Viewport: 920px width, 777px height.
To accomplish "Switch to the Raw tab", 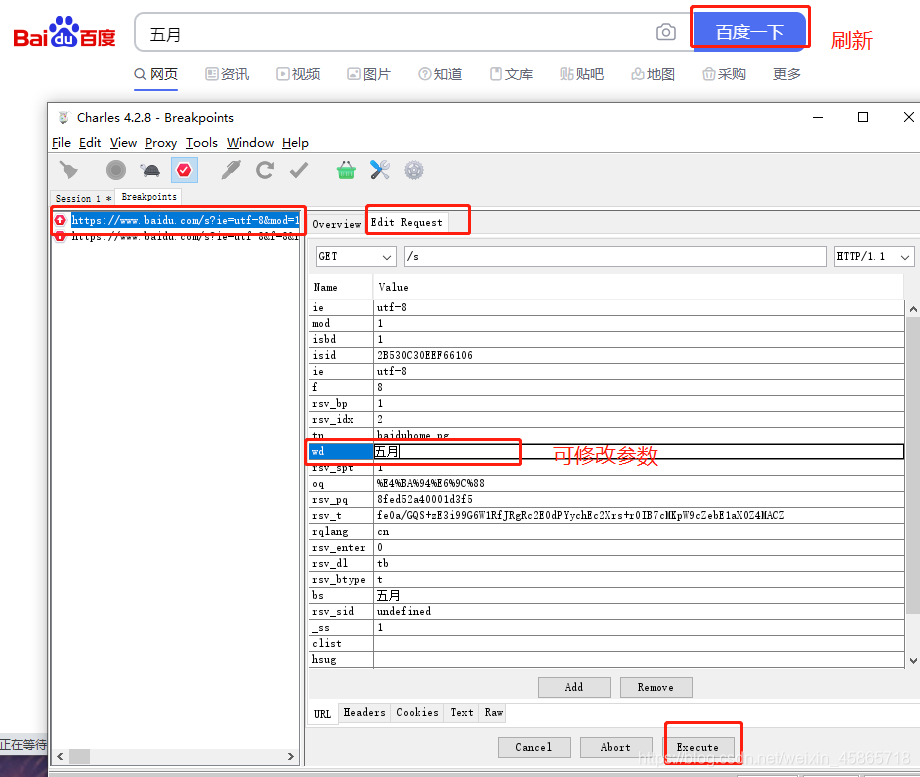I will 493,712.
